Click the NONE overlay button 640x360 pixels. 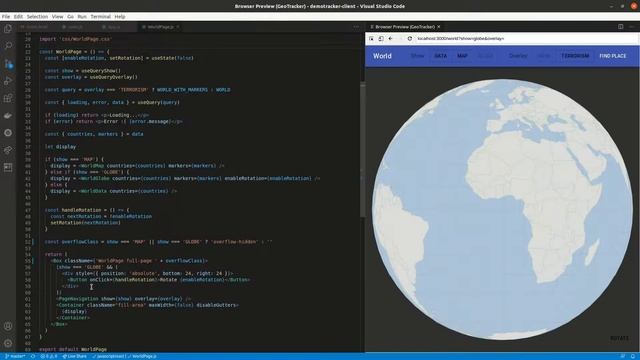544,56
